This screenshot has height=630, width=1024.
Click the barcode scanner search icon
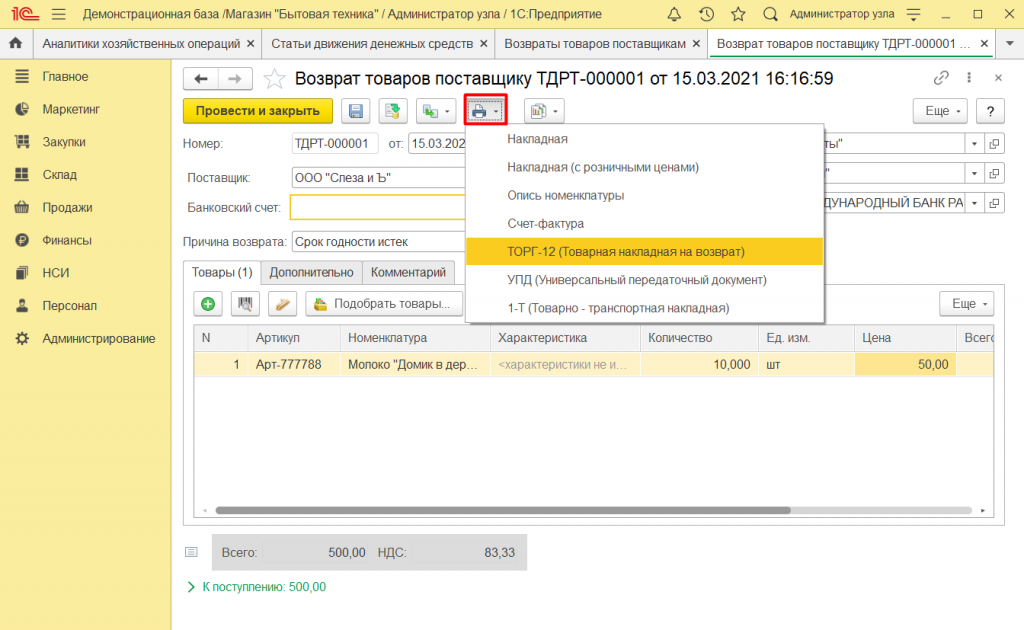246,304
